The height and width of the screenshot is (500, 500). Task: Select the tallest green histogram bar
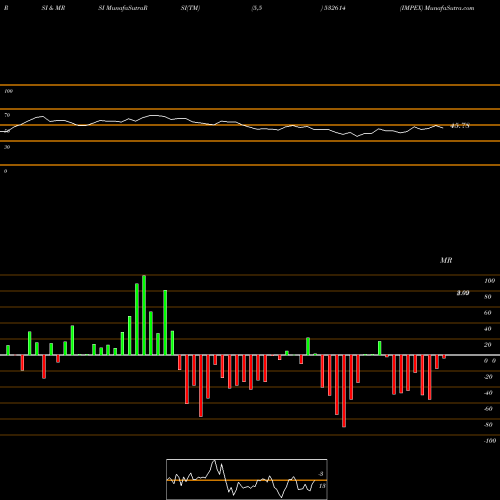pos(144,315)
